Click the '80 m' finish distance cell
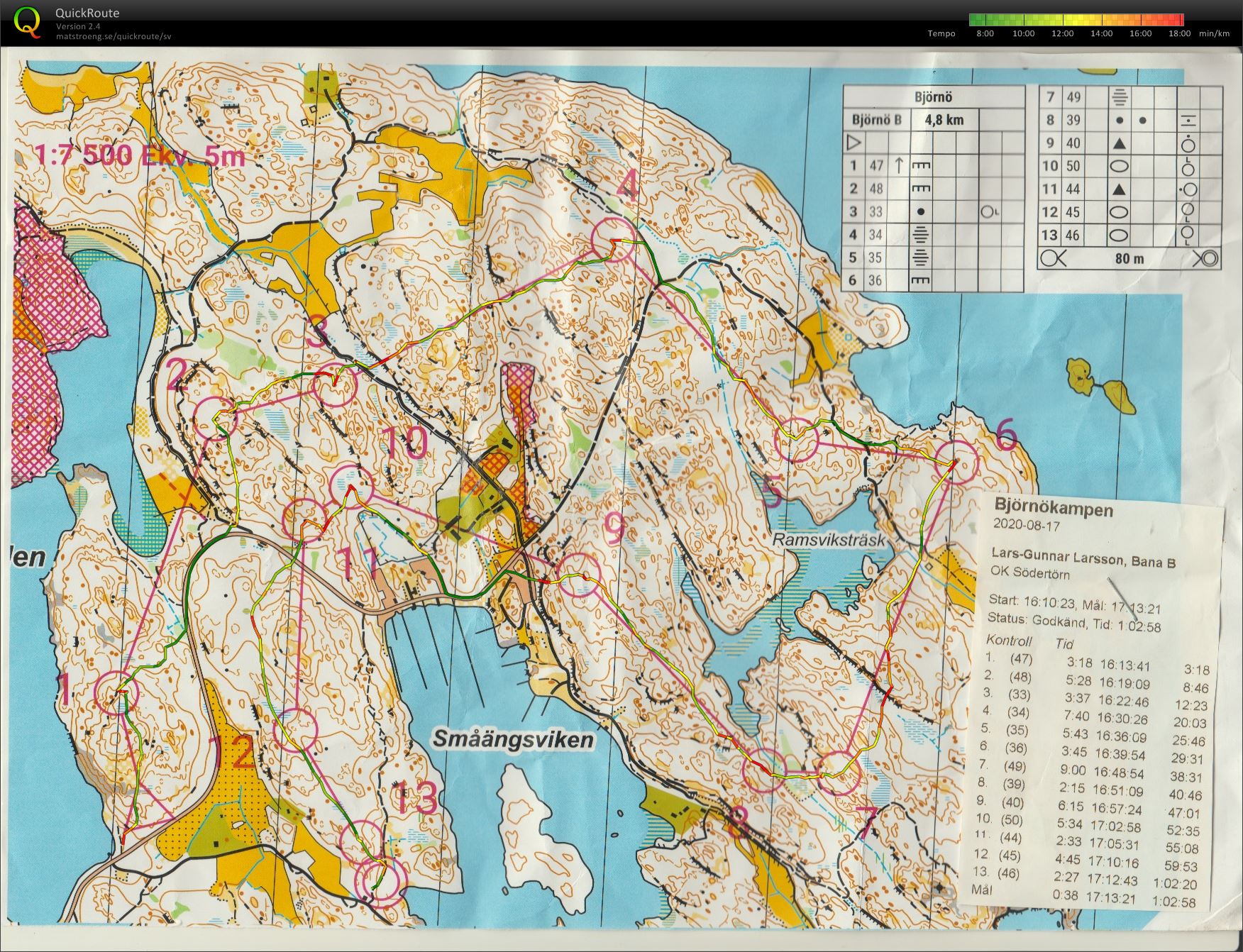This screenshot has height=952, width=1243. coord(1129,258)
